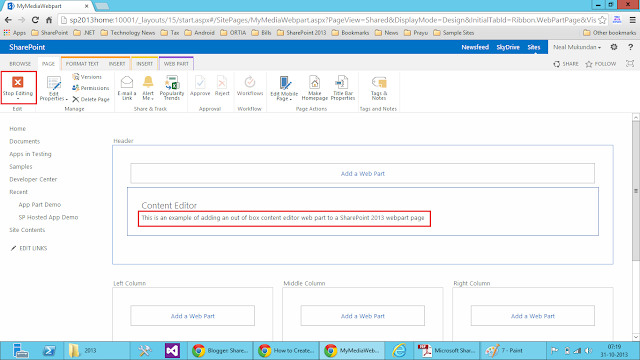Open Other bookmarks folder
This screenshot has height=360, width=640.
pyautogui.click(x=609, y=33)
